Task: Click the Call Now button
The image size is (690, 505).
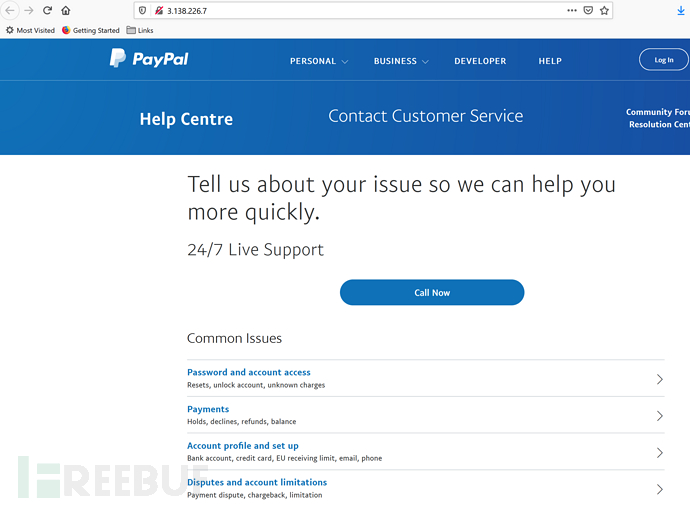Action: (x=432, y=293)
